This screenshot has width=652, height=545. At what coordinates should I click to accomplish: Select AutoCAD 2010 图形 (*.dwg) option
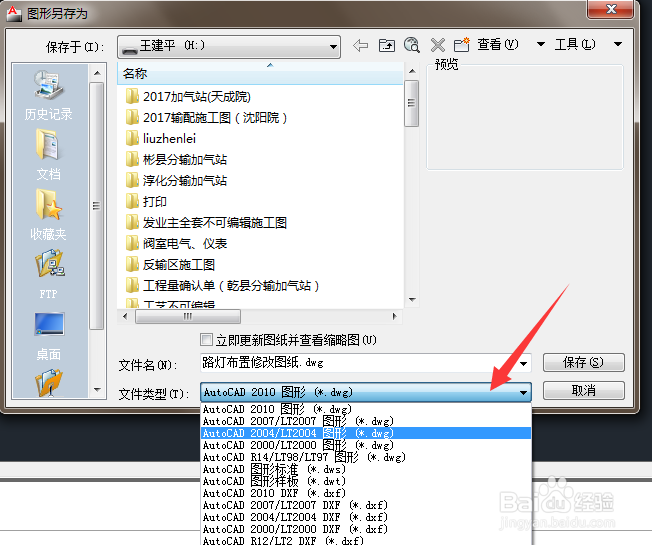click(366, 409)
